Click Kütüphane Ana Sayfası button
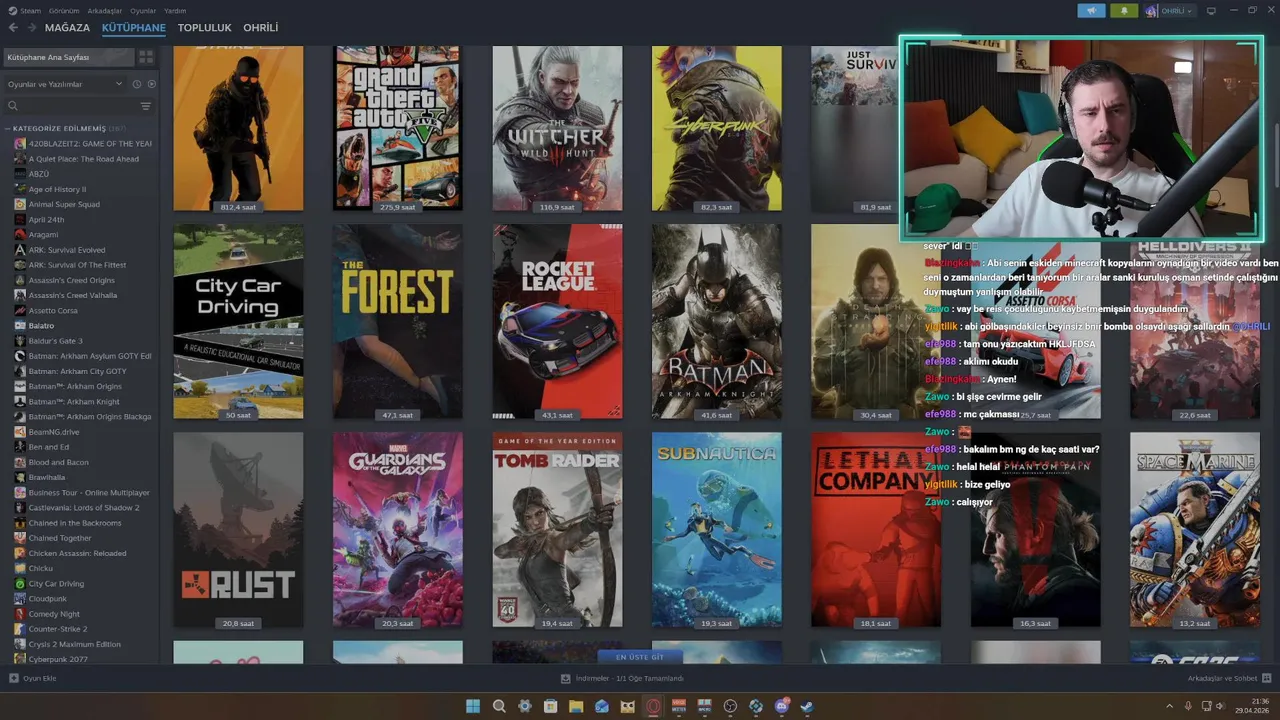 click(x=67, y=57)
